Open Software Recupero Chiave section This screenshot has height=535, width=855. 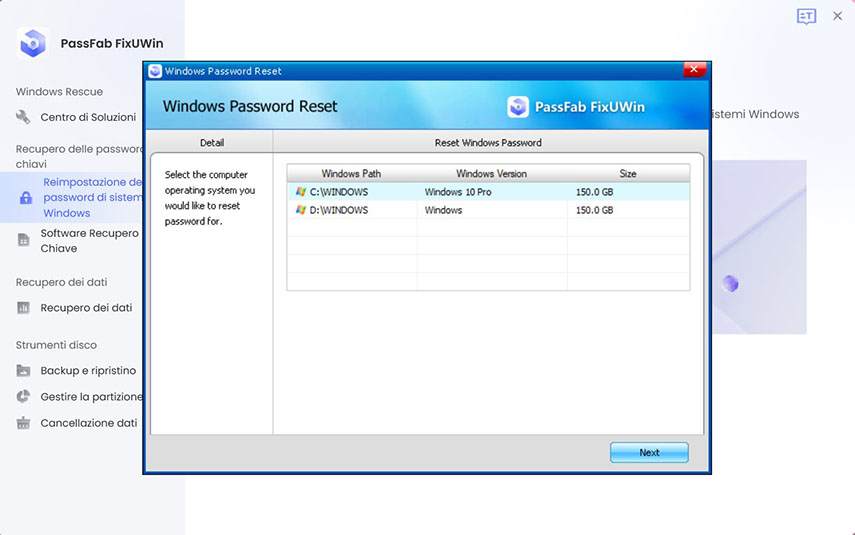(x=89, y=241)
